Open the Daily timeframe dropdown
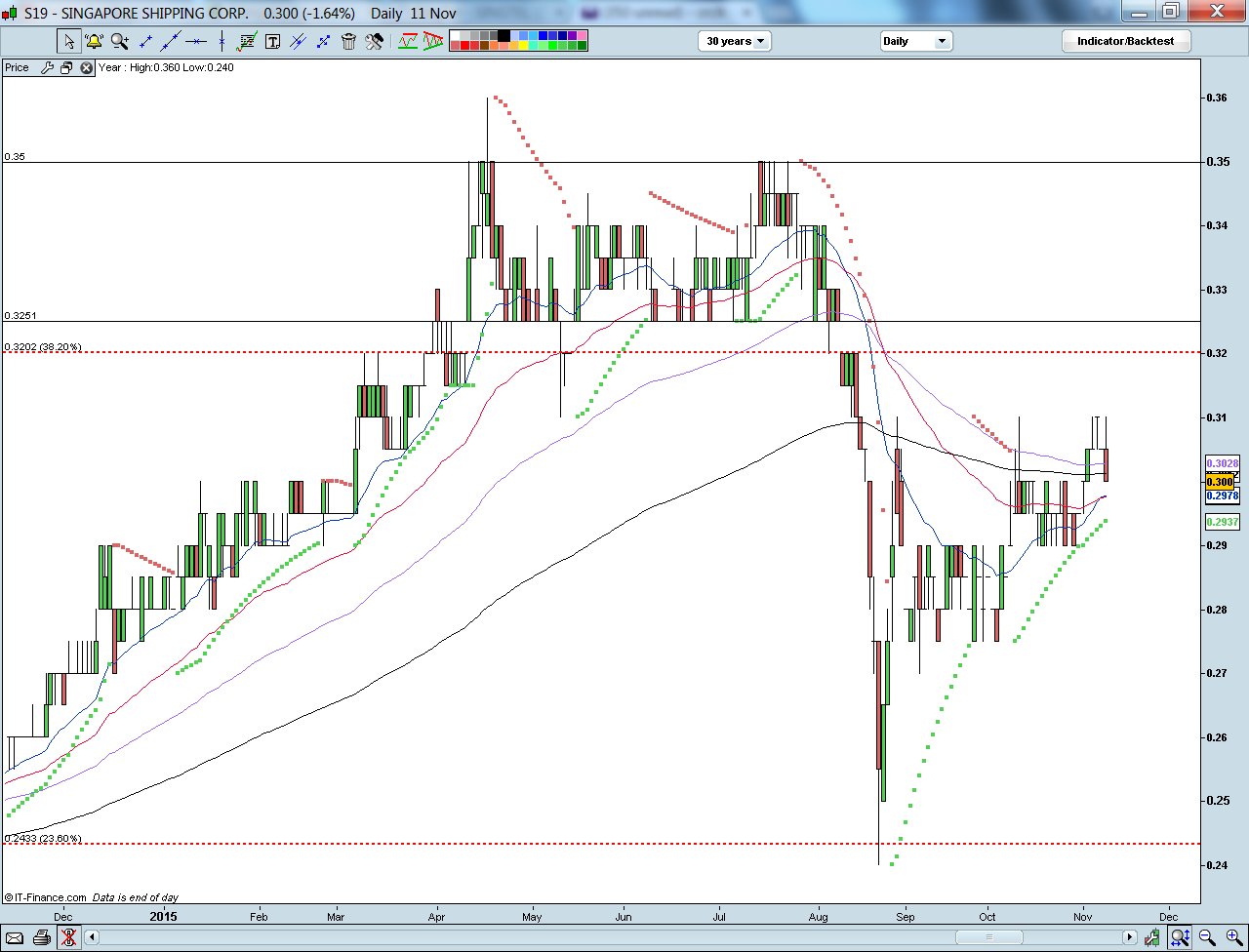This screenshot has height=952, width=1249. pos(915,41)
